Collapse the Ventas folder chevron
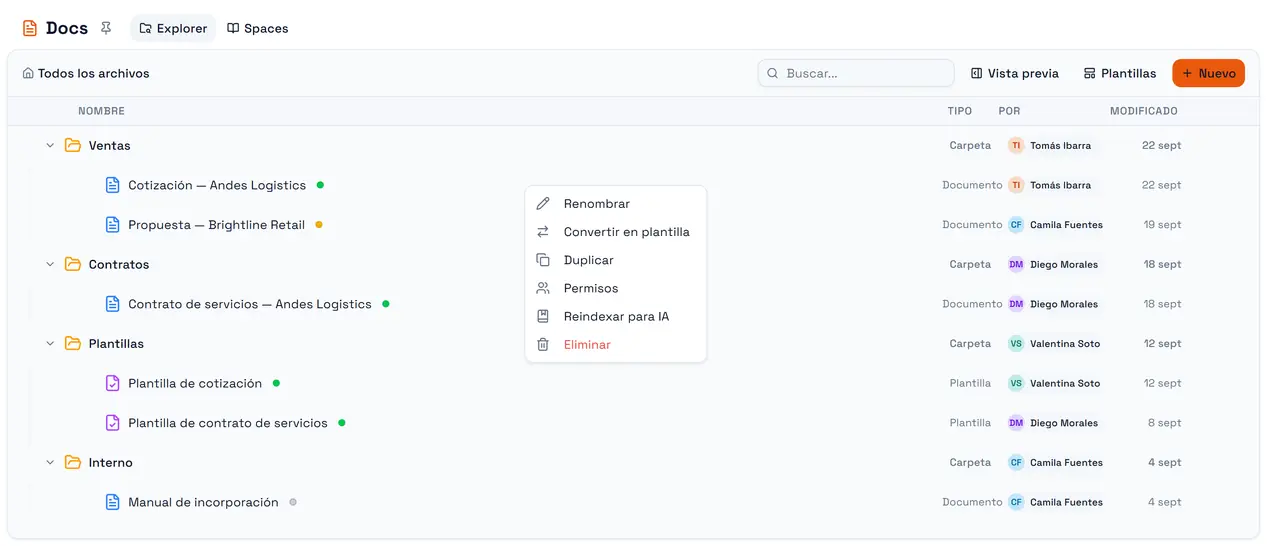1267x546 pixels. coord(50,145)
